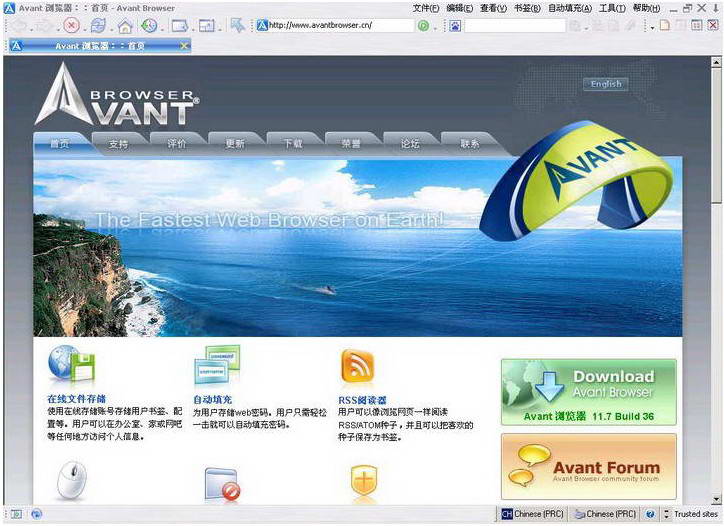
Task: Close the Avant 浏览器 tab with its yellow X
Action: pos(184,46)
